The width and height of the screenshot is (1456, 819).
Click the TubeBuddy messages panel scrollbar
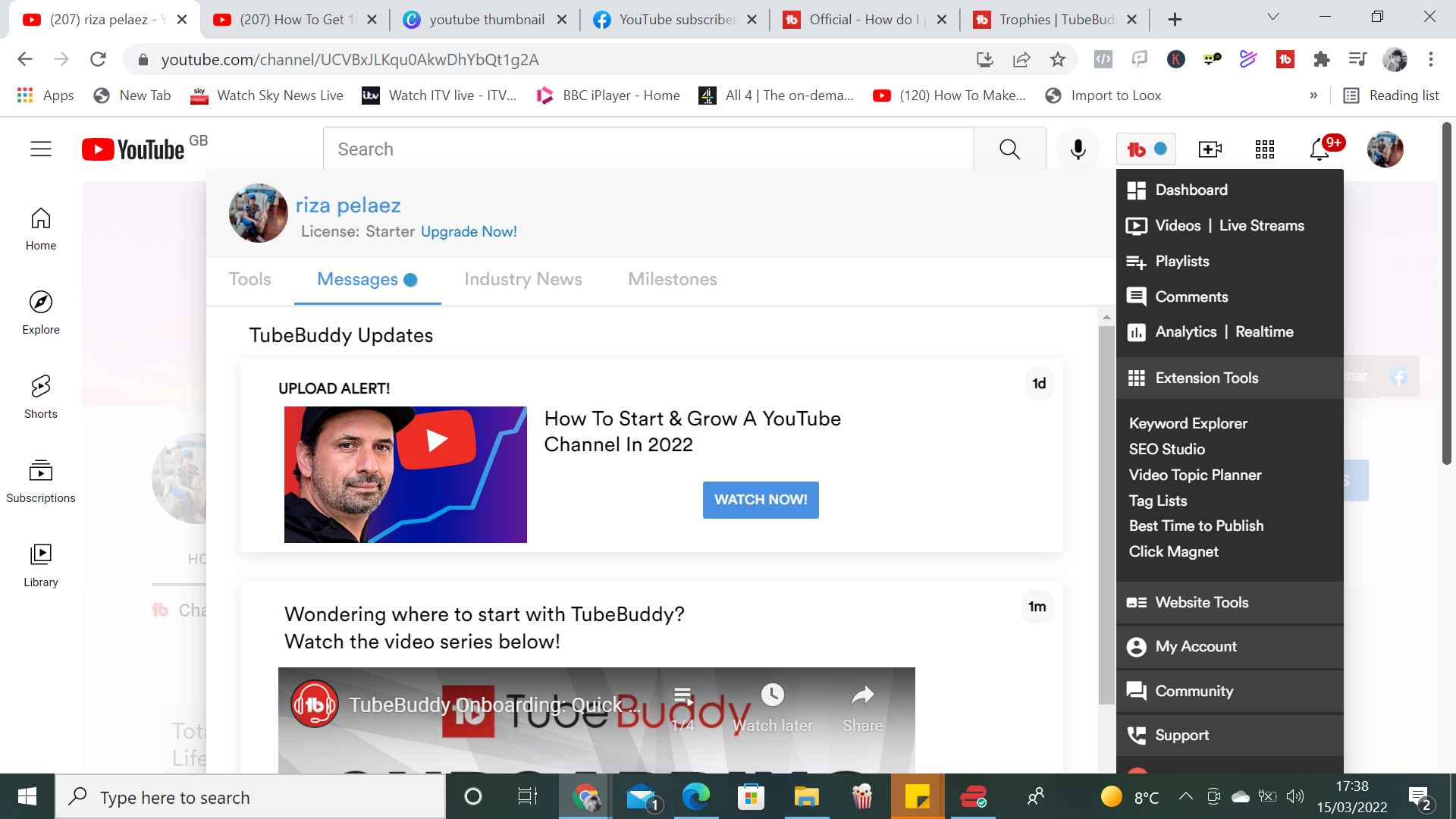[x=1106, y=516]
